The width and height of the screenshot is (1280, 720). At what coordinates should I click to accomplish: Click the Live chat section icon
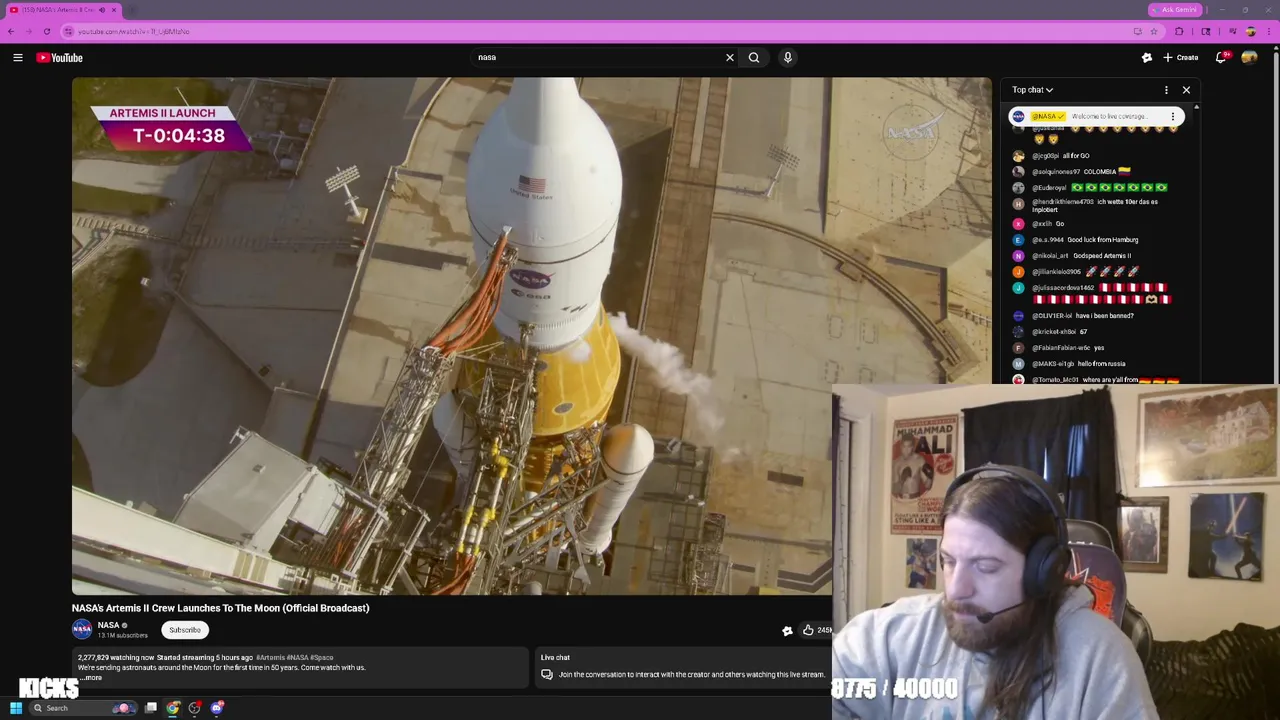pyautogui.click(x=547, y=675)
